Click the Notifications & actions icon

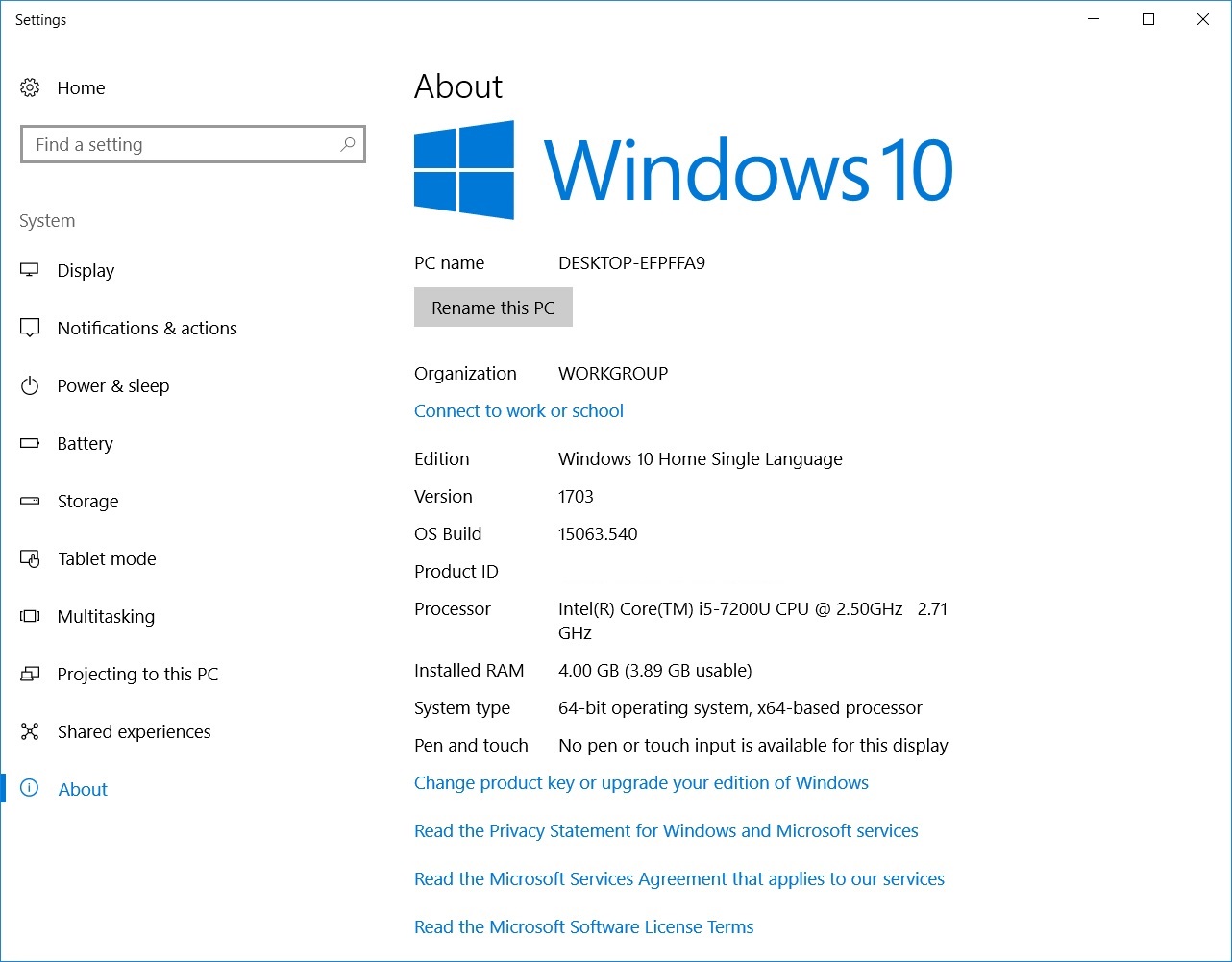pos(30,328)
